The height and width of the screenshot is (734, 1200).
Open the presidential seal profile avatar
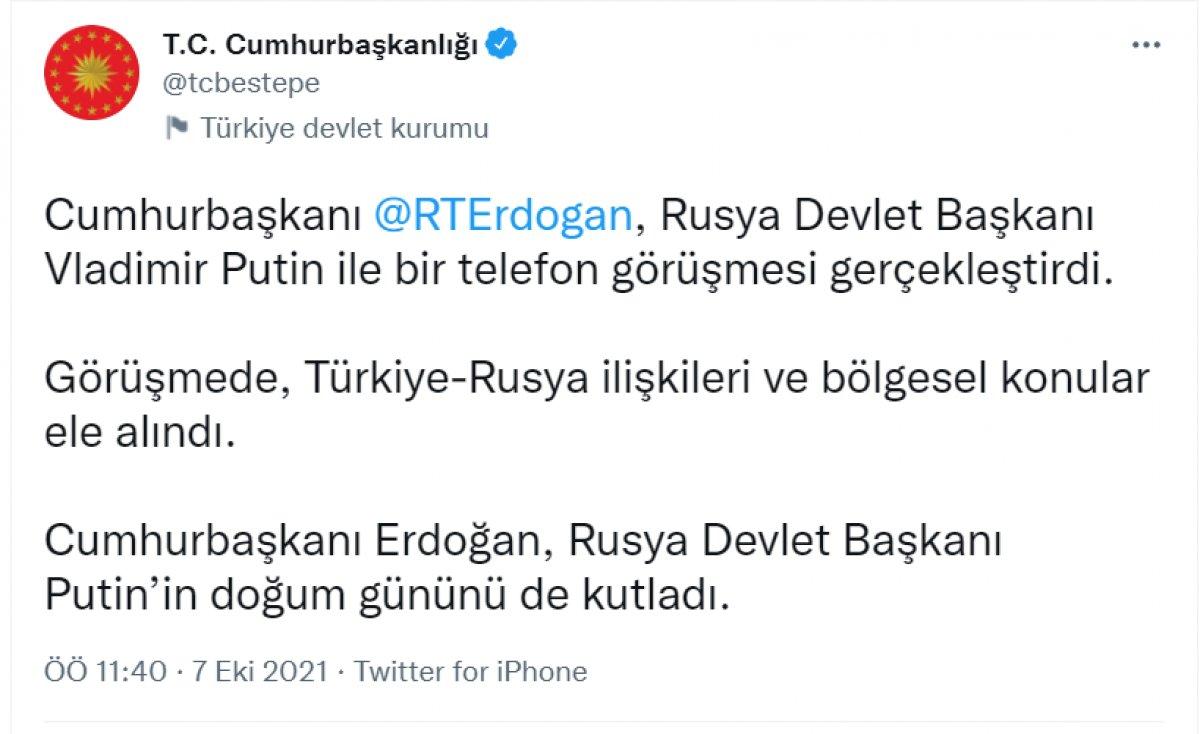[x=95, y=67]
